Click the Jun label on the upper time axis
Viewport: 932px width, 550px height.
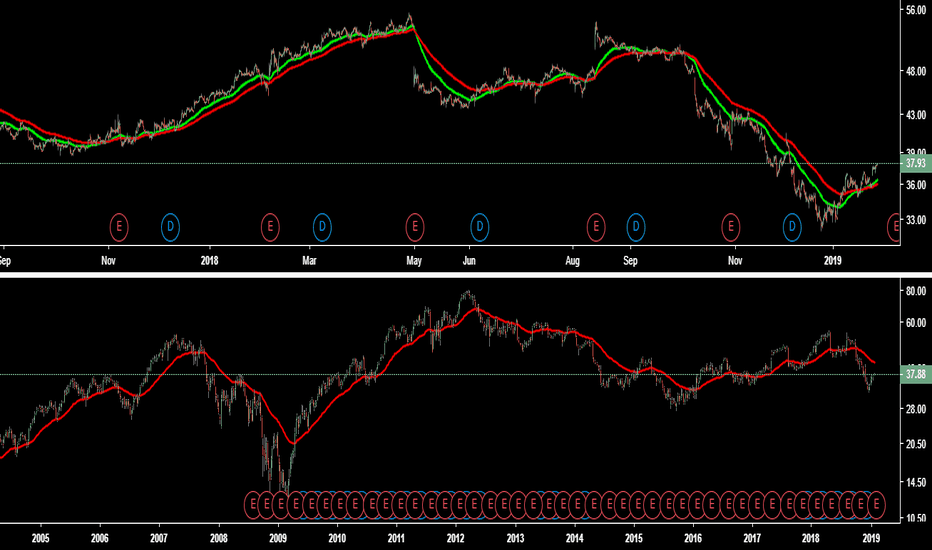(x=469, y=260)
